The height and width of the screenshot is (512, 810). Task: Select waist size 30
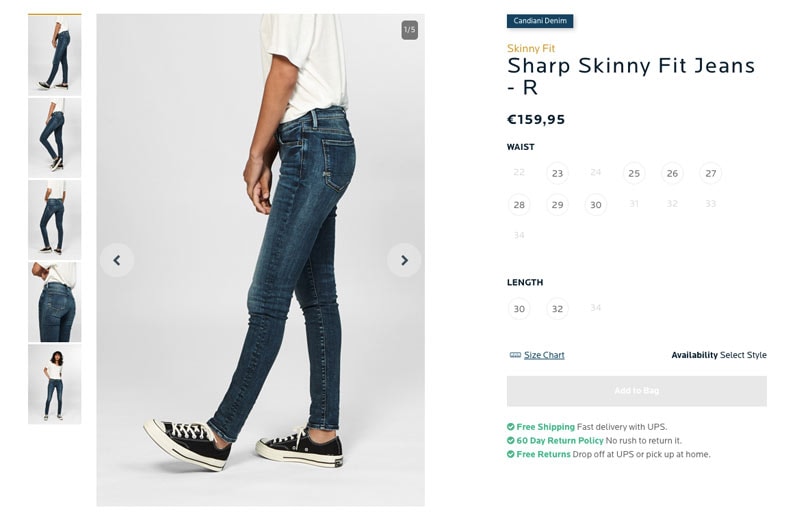pyautogui.click(x=595, y=205)
